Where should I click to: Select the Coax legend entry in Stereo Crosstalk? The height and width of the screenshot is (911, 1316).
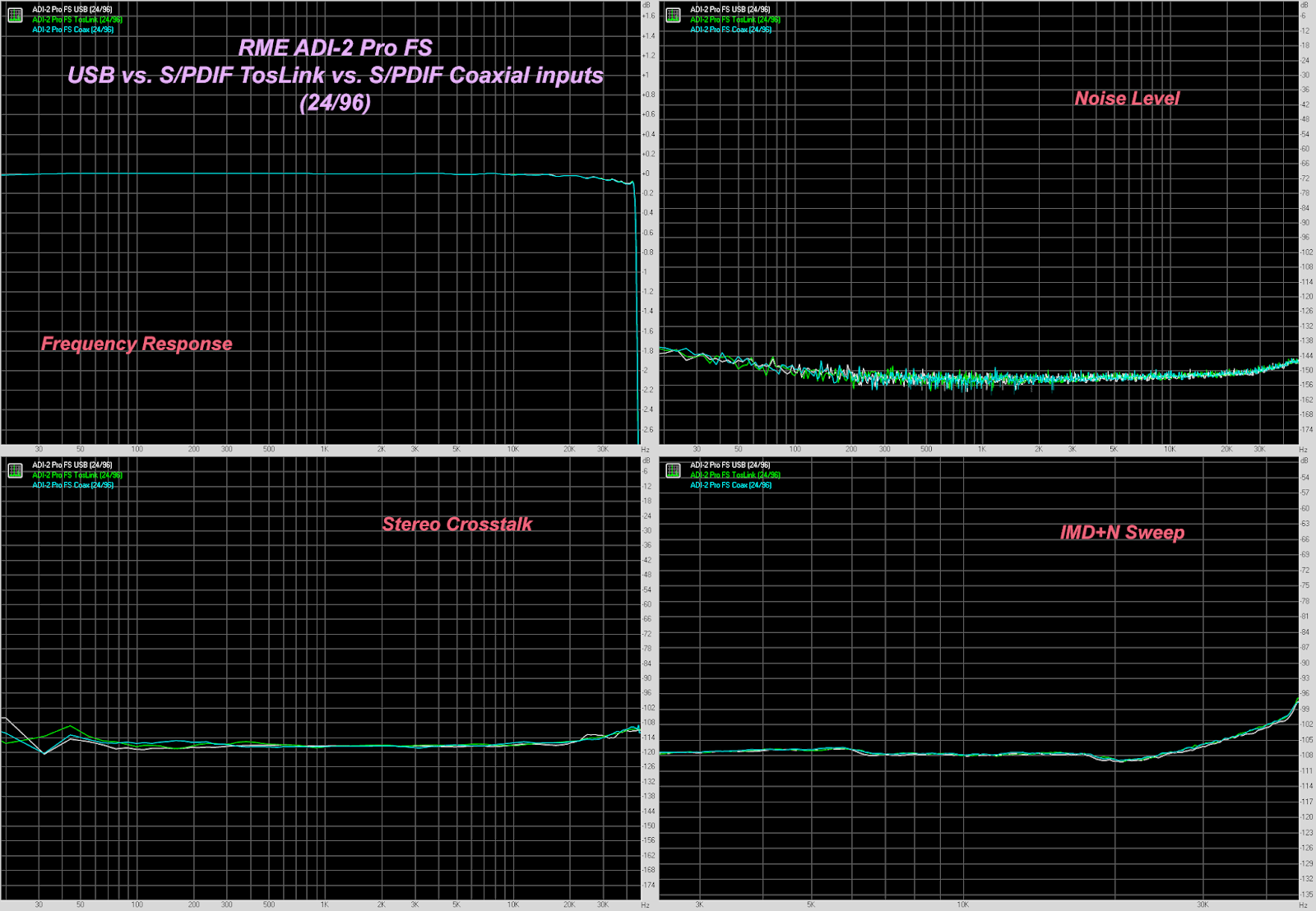point(72,485)
